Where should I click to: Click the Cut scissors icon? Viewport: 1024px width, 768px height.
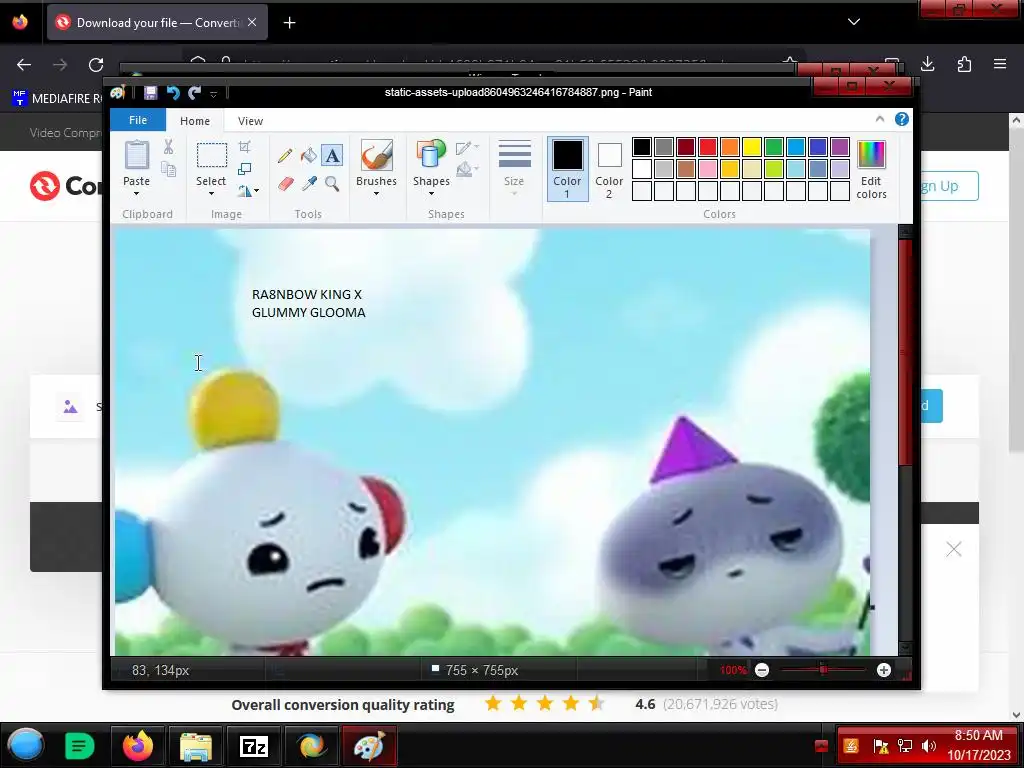coord(168,147)
